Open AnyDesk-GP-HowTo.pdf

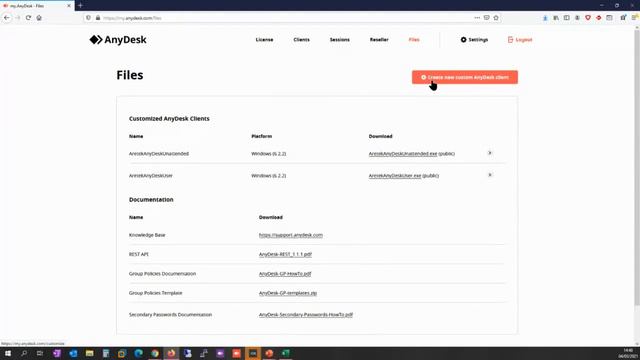point(285,274)
